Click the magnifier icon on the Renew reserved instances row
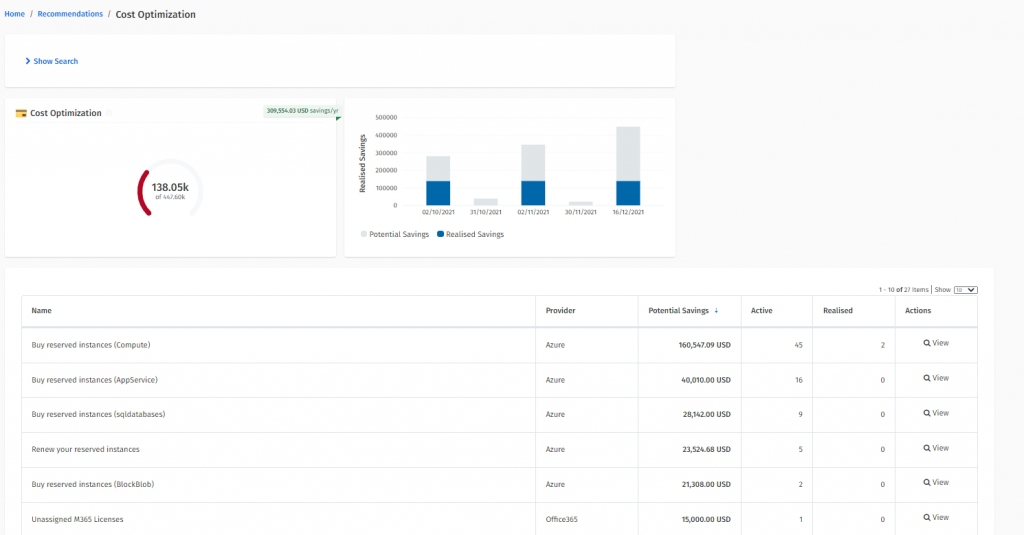The image size is (1024, 535). (927, 448)
